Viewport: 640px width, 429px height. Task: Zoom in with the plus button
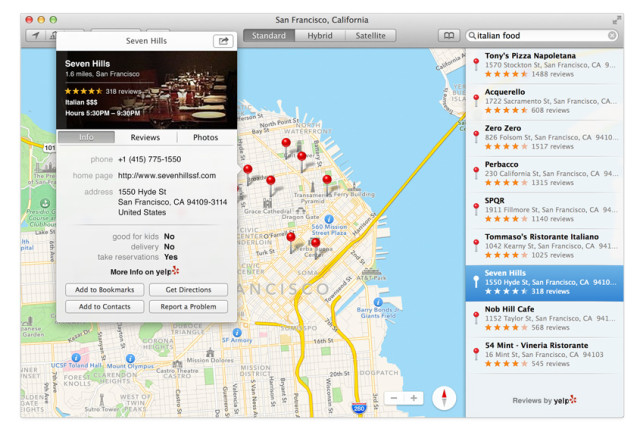[x=414, y=398]
